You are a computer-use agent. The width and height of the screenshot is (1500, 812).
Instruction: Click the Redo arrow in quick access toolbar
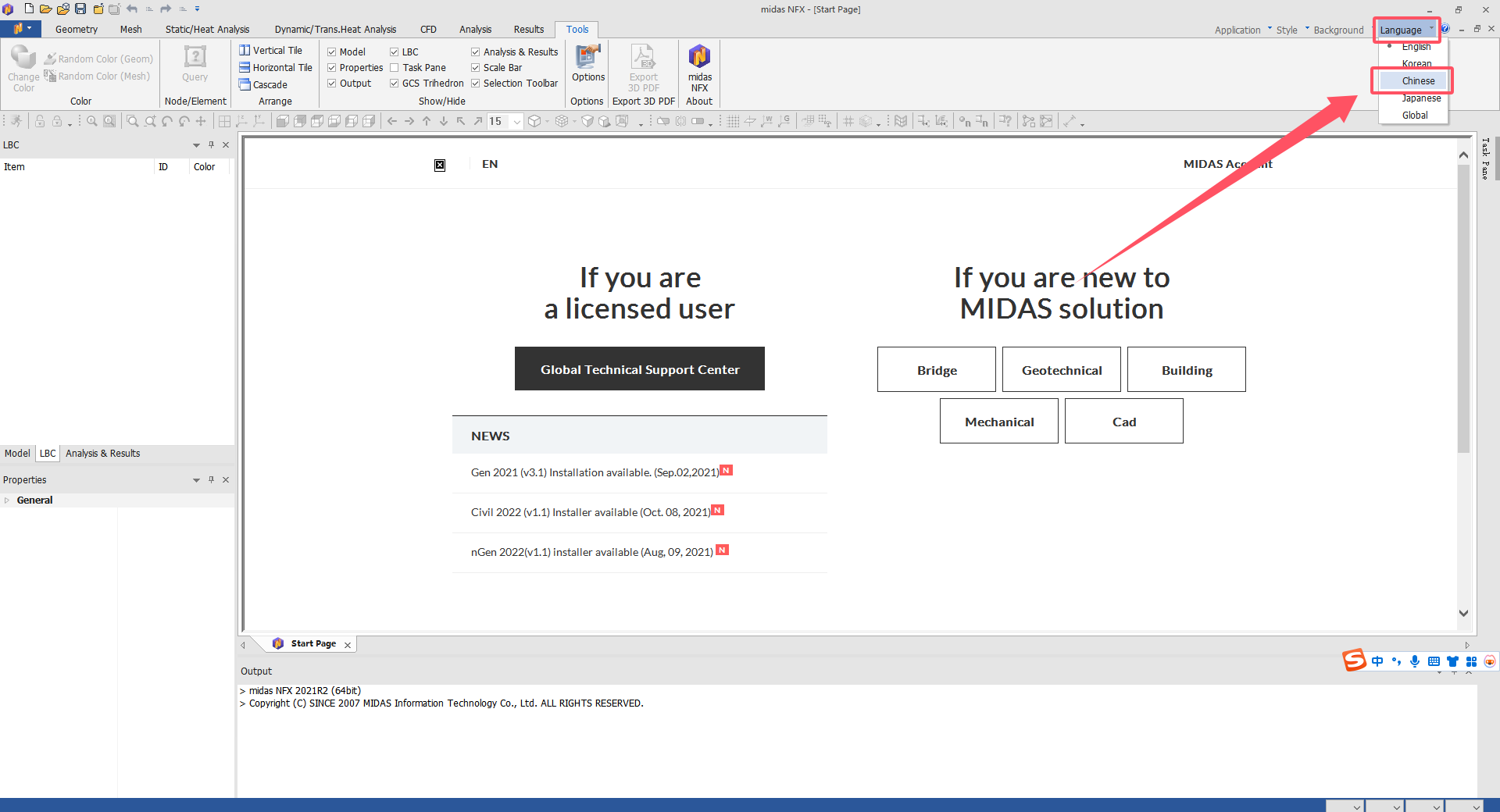coord(166,9)
